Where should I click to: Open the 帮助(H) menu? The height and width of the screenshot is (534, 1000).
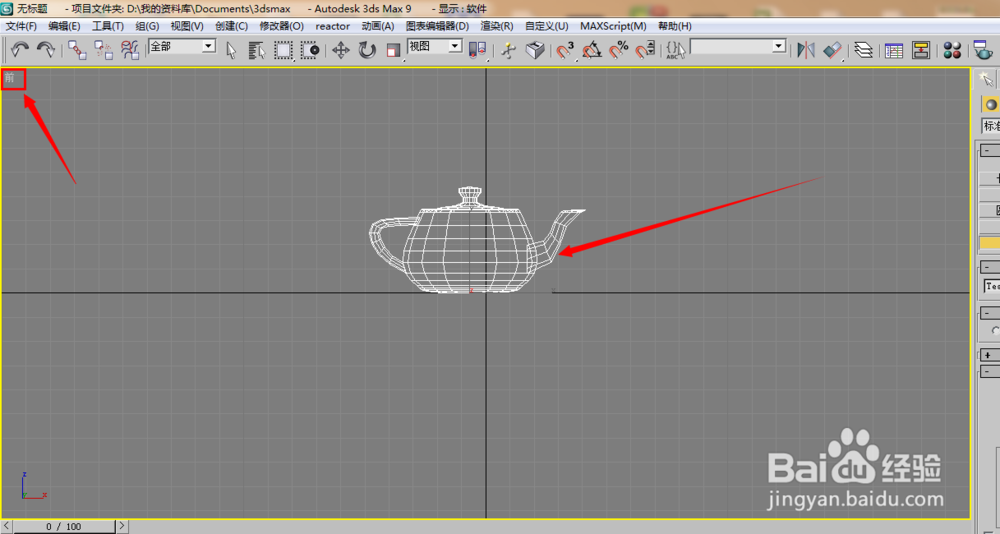(675, 26)
